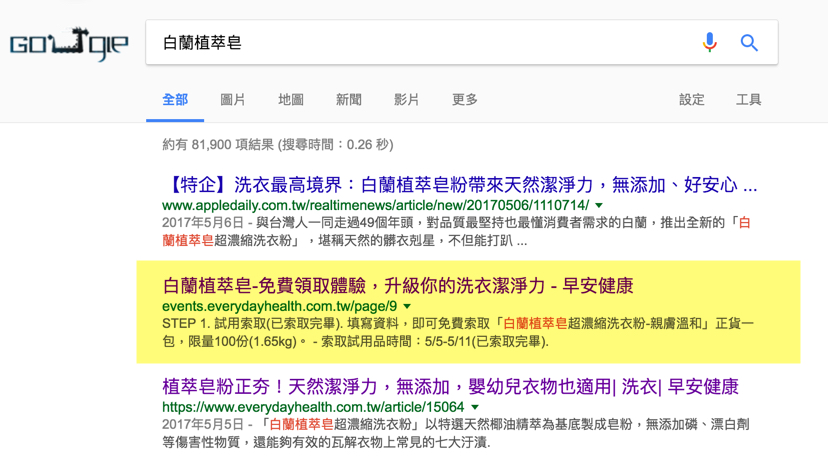Image resolution: width=828 pixels, height=473 pixels.
Task: Open the 地圖 tab
Action: tap(291, 100)
